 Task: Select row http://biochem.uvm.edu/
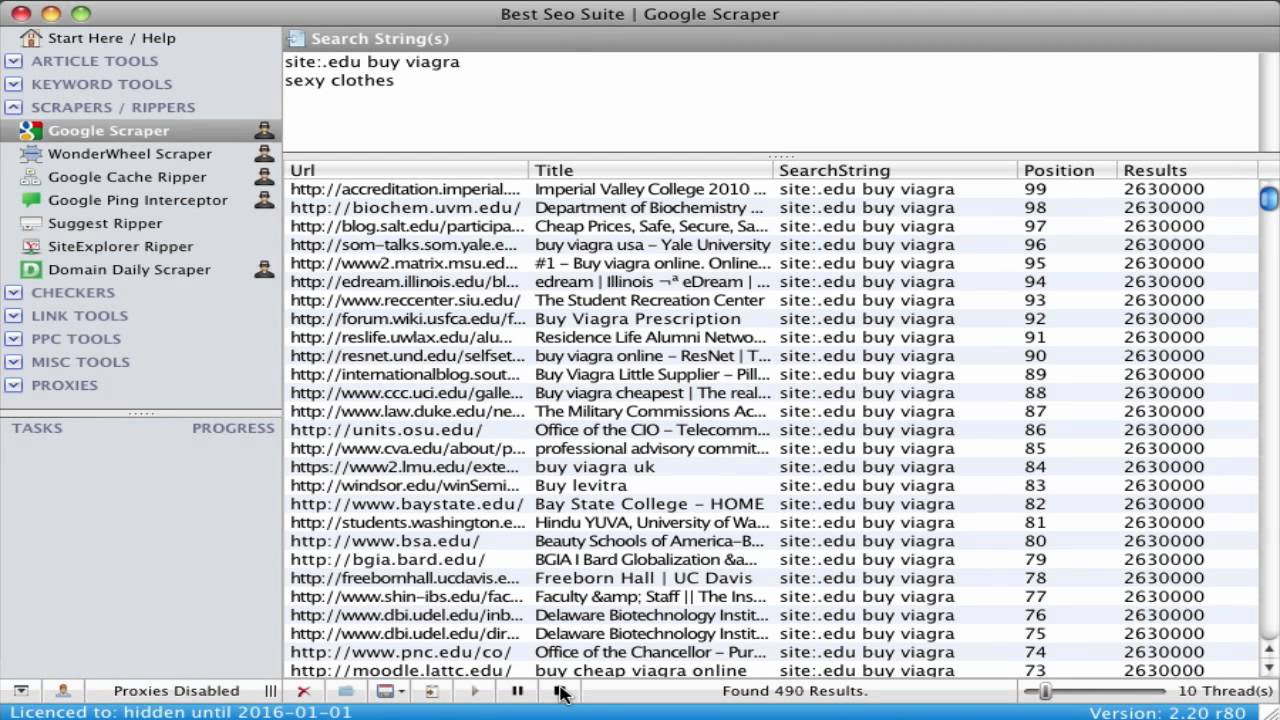click(x=770, y=208)
